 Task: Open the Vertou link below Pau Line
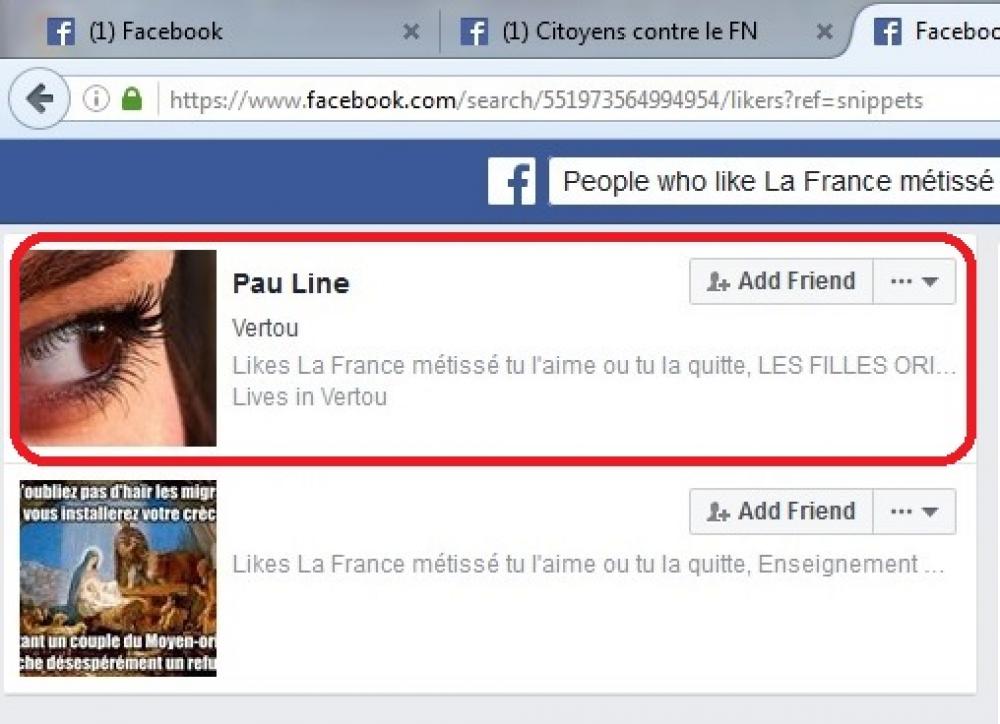tap(265, 328)
